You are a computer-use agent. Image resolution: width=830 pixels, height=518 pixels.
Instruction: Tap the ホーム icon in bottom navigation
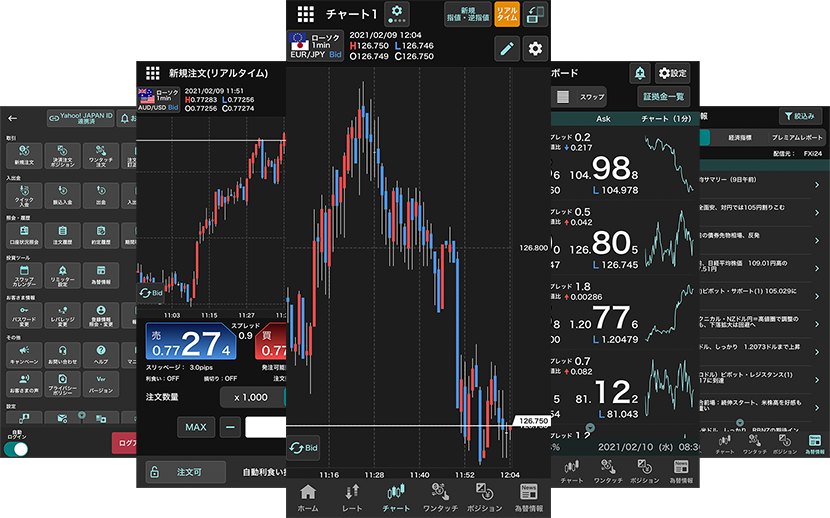pos(308,496)
